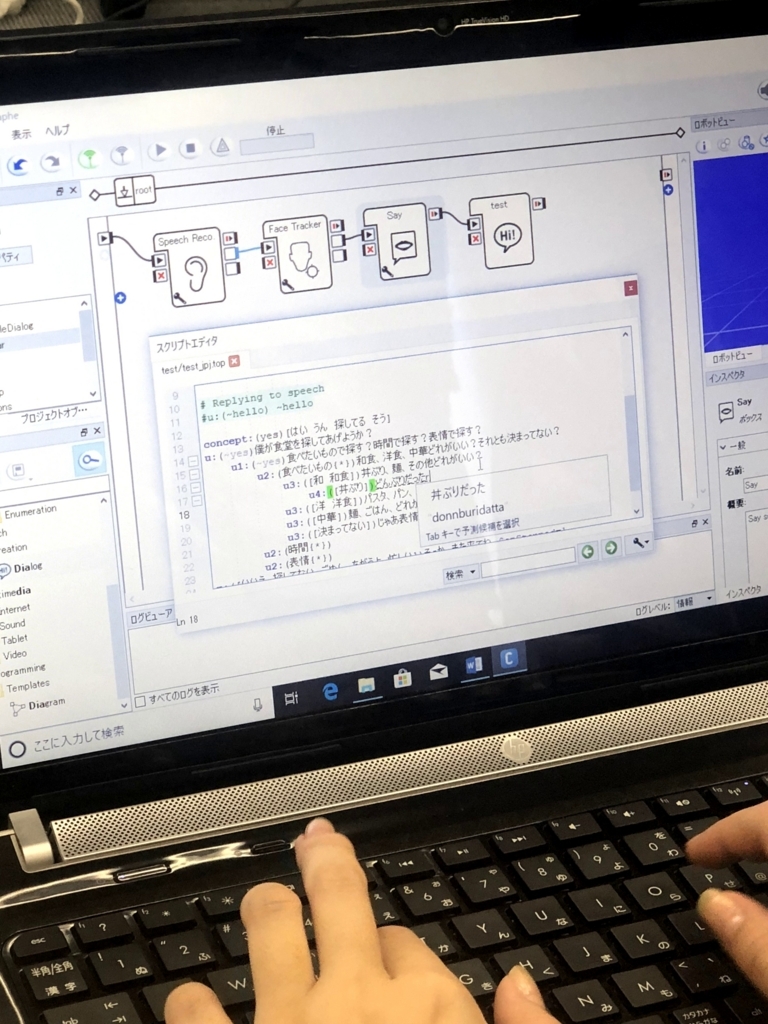This screenshot has width=768, height=1024.
Task: Collapse the code fold at line 14
Action: [194, 461]
